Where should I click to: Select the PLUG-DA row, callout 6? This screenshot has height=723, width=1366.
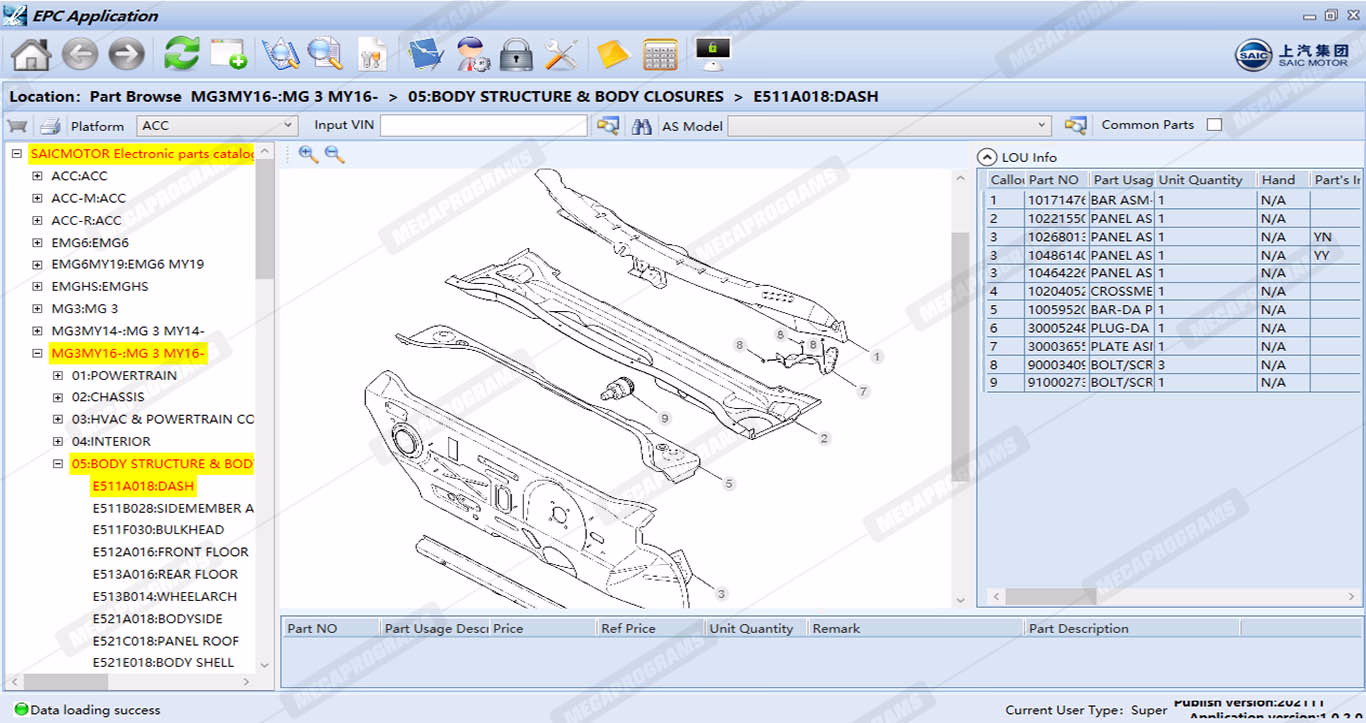coord(1173,328)
